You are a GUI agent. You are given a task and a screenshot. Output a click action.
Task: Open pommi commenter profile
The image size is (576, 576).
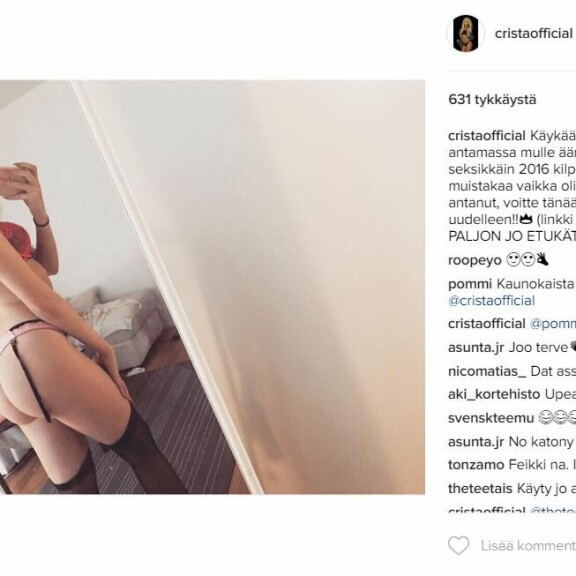click(x=470, y=284)
